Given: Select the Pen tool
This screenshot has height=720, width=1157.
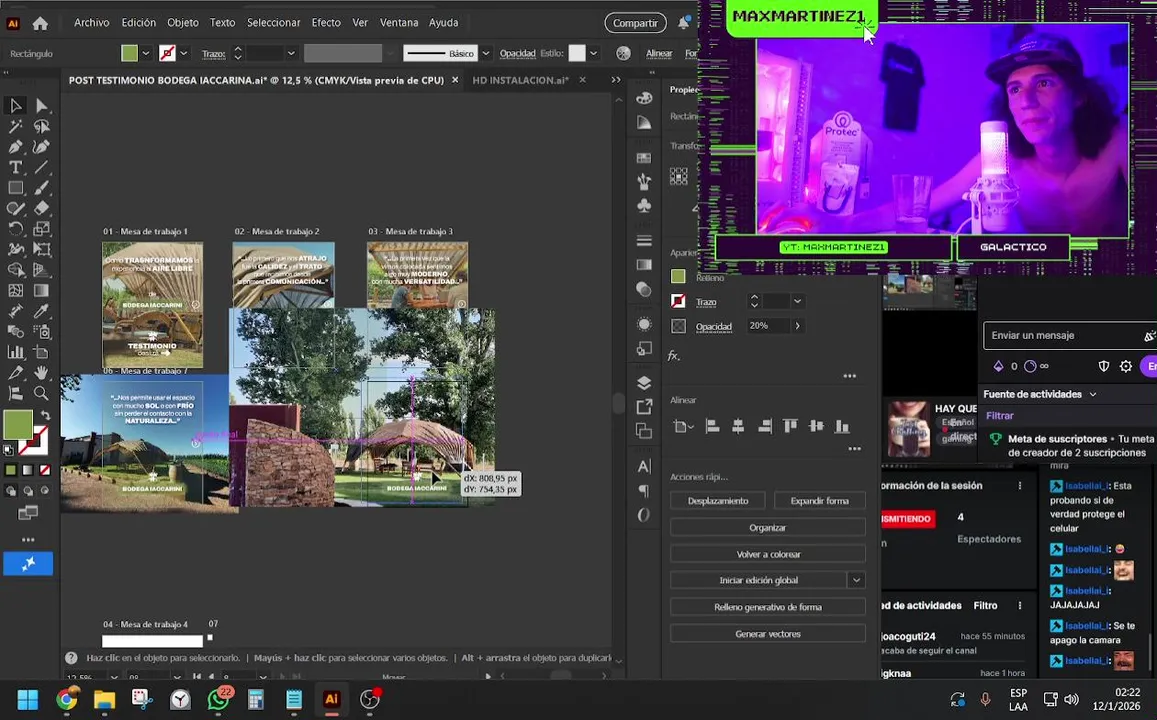Looking at the screenshot, I should pos(15,147).
